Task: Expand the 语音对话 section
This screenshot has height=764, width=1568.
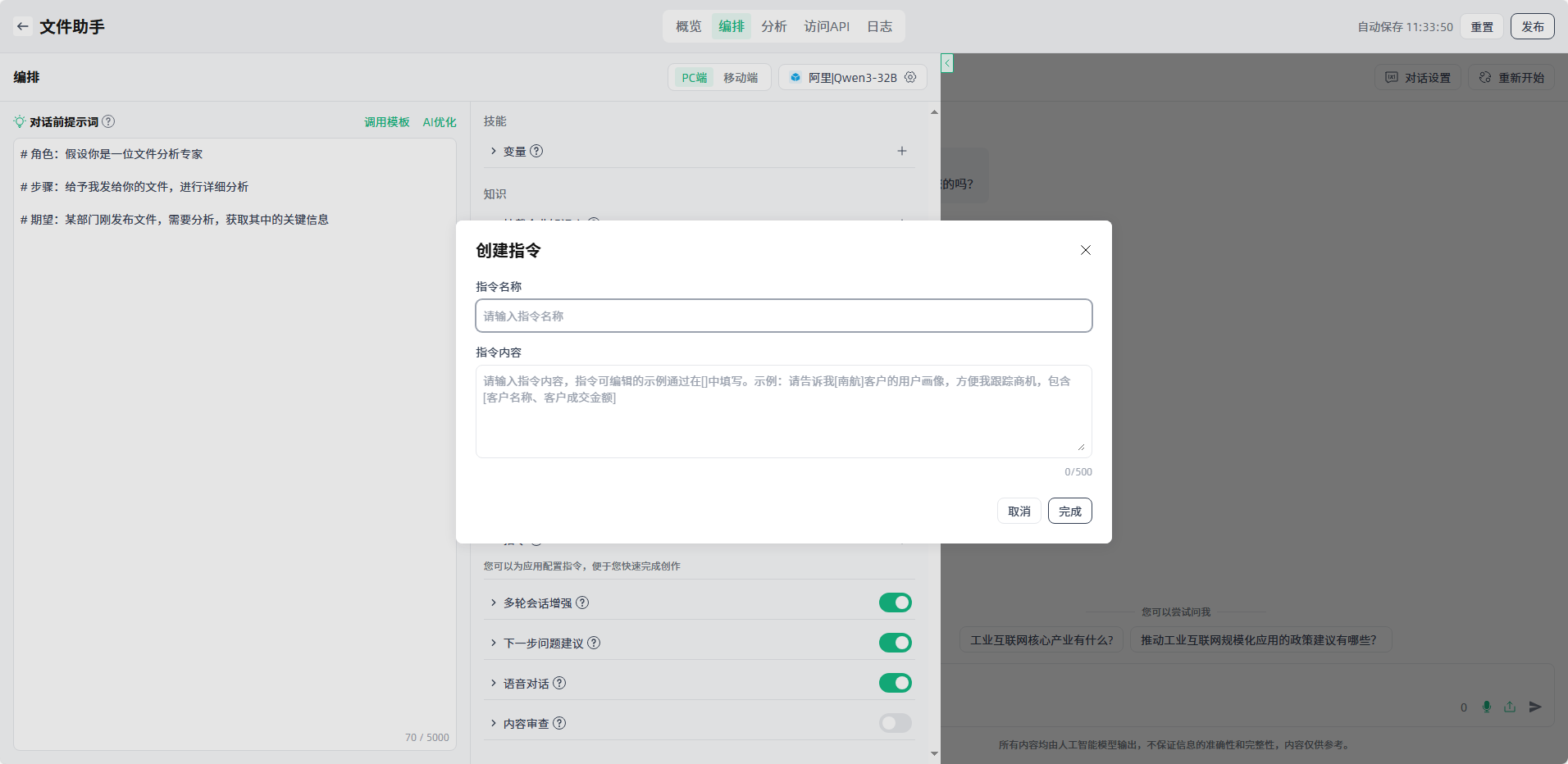Action: [494, 683]
